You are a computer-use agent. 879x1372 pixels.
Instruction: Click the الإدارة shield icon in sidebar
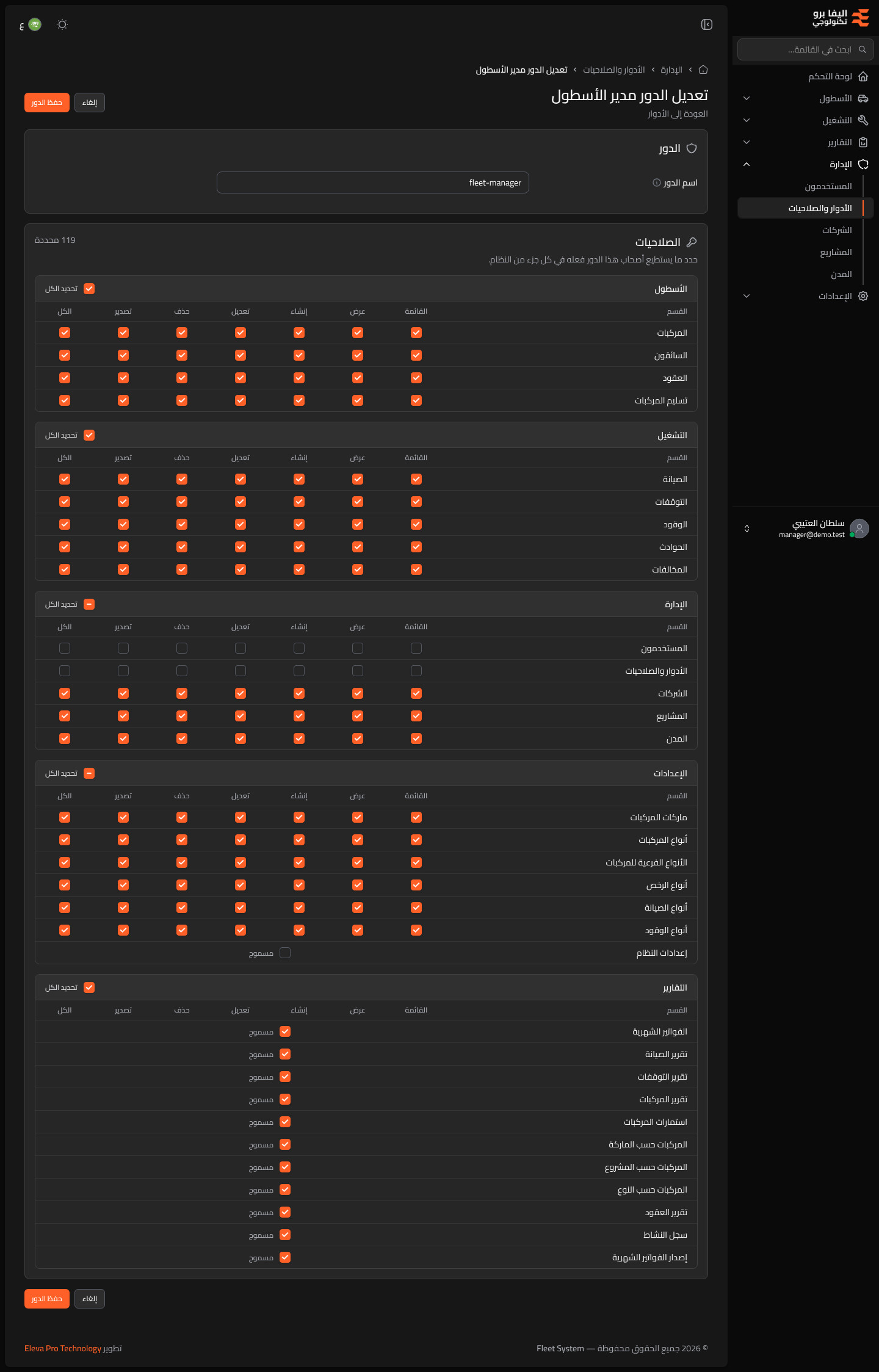(863, 164)
